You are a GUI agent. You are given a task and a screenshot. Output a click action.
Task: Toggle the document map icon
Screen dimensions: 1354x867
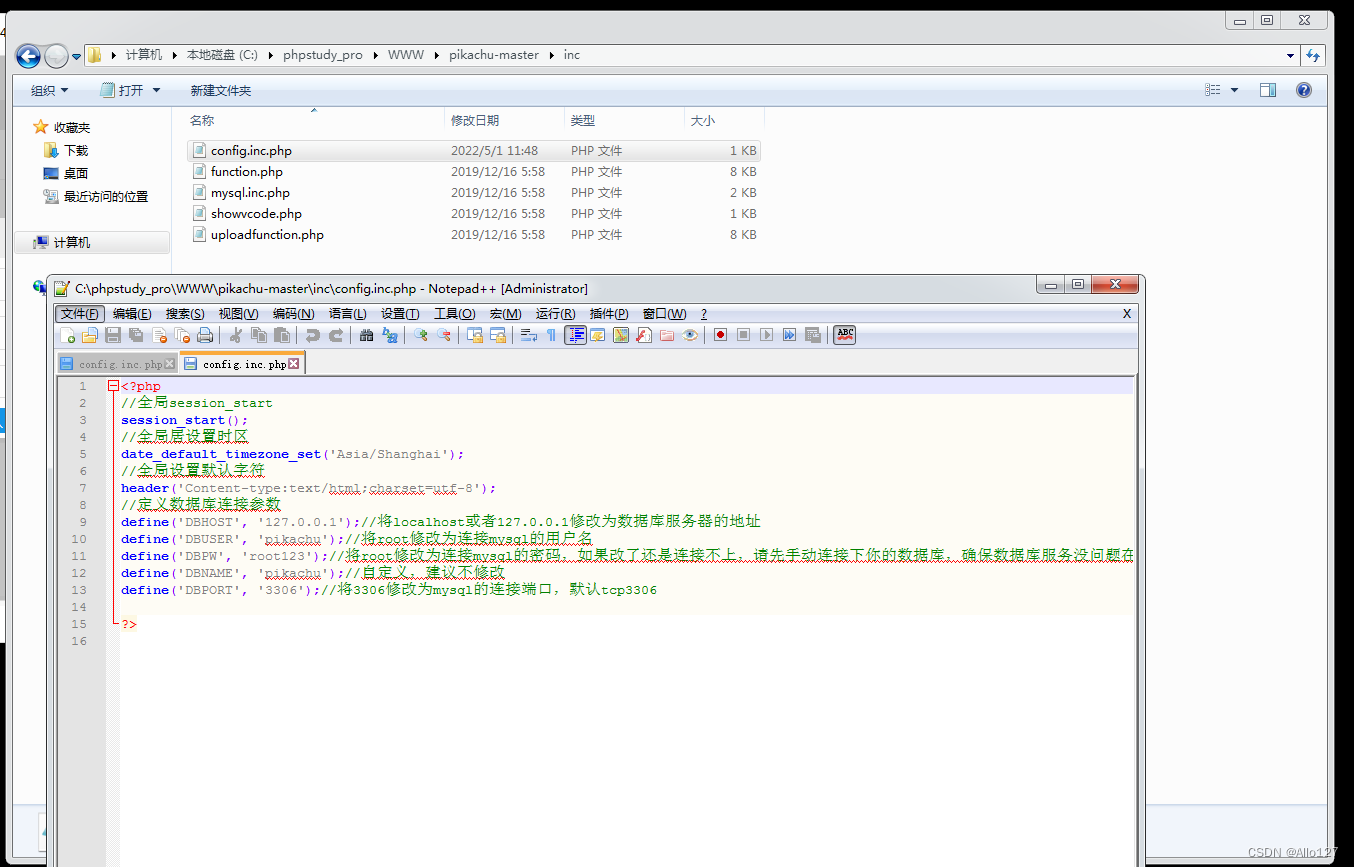click(621, 335)
